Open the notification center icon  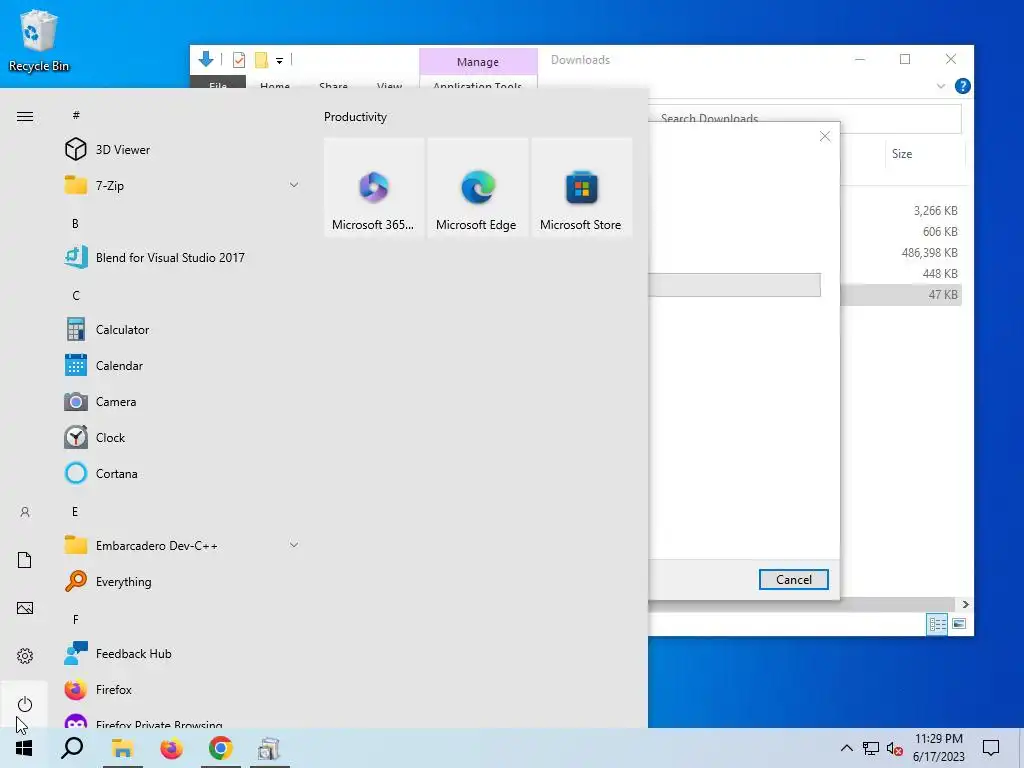pos(991,748)
